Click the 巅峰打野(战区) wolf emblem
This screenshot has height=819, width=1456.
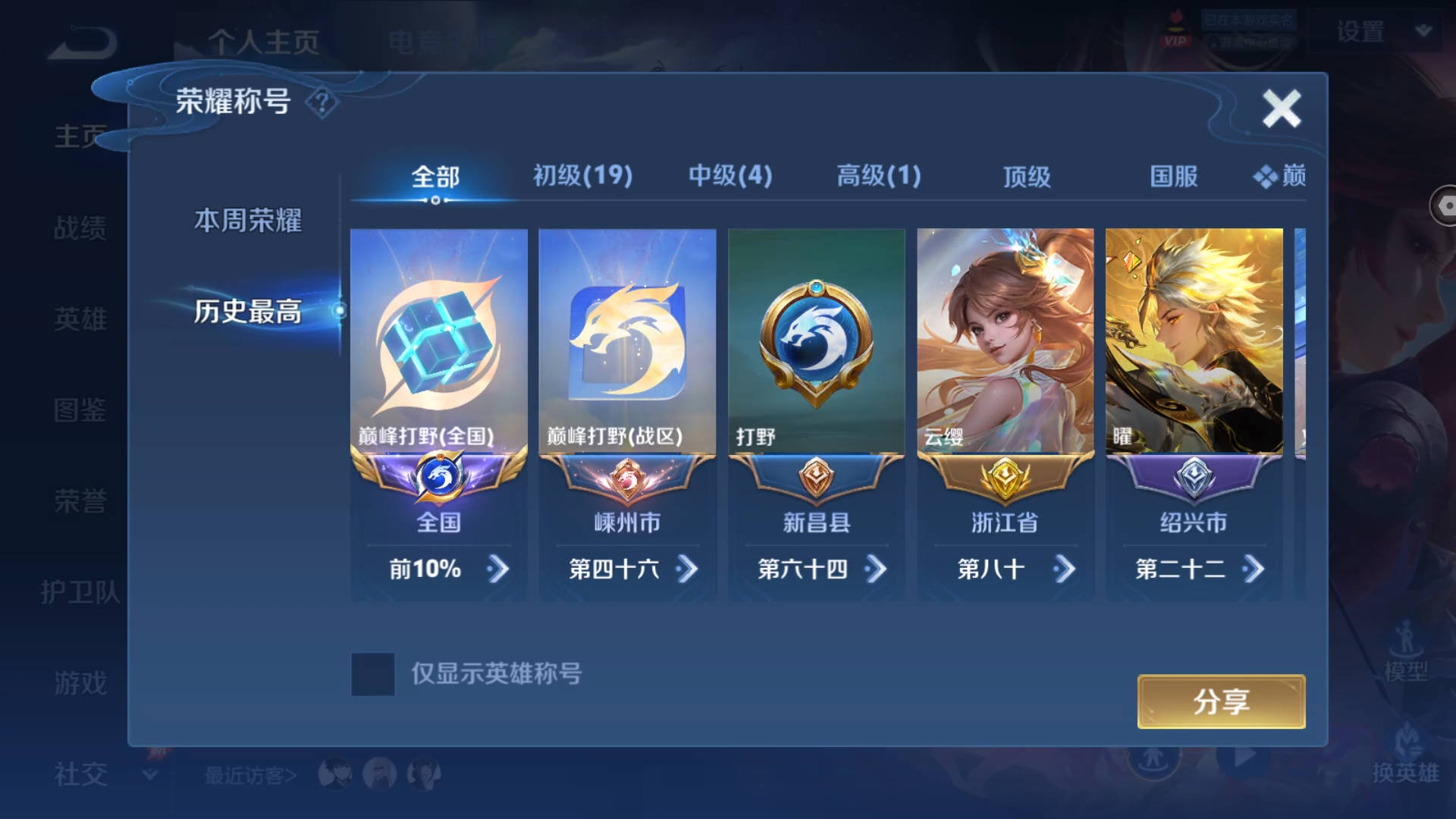pos(627,340)
